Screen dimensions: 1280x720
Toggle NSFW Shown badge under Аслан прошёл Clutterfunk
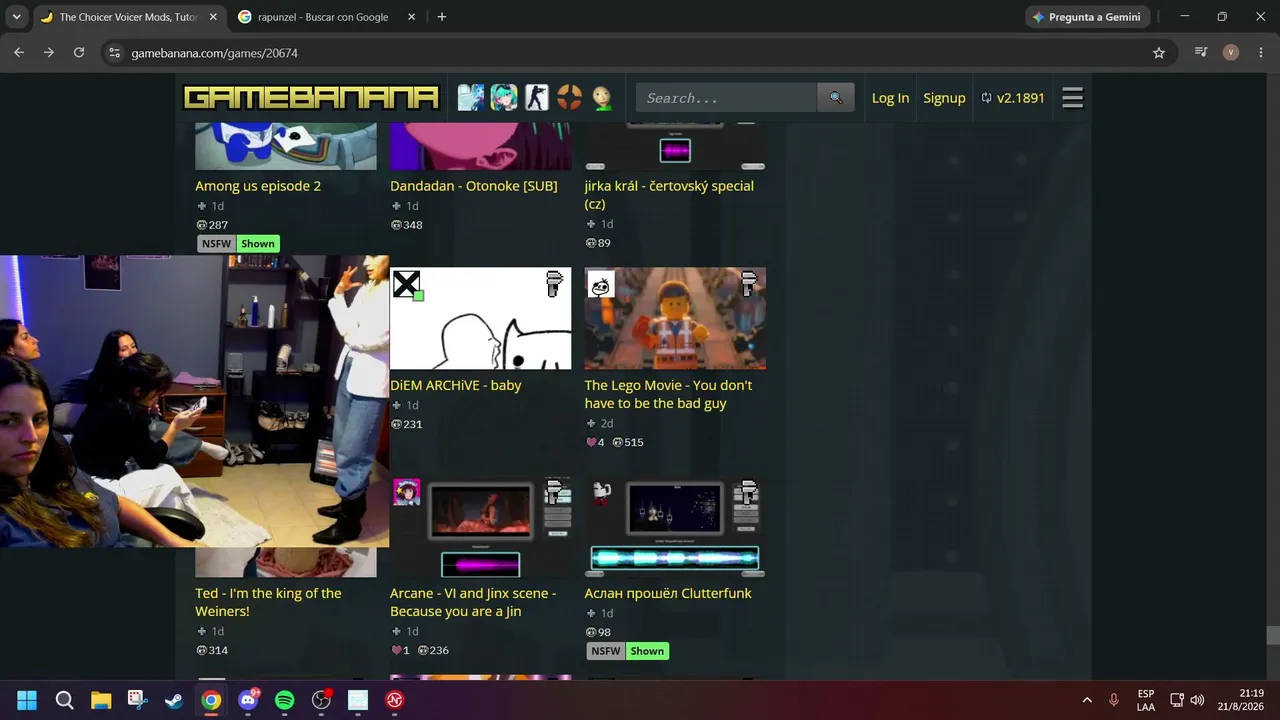[x=627, y=651]
